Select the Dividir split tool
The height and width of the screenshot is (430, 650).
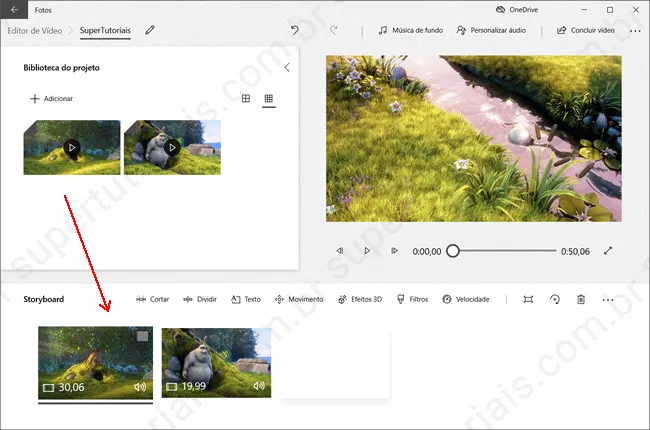200,299
